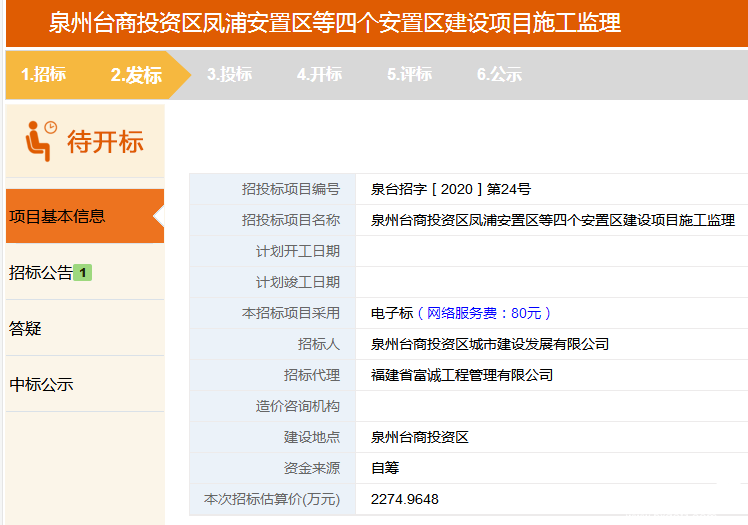Open step 4.开标
The height and width of the screenshot is (525, 748).
pos(319,74)
